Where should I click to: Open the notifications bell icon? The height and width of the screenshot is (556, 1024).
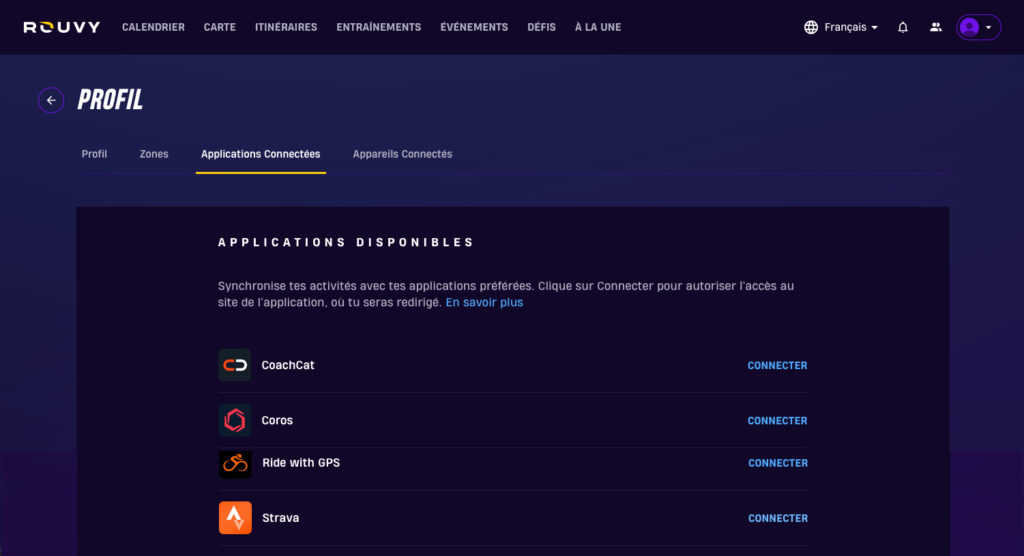[x=903, y=27]
